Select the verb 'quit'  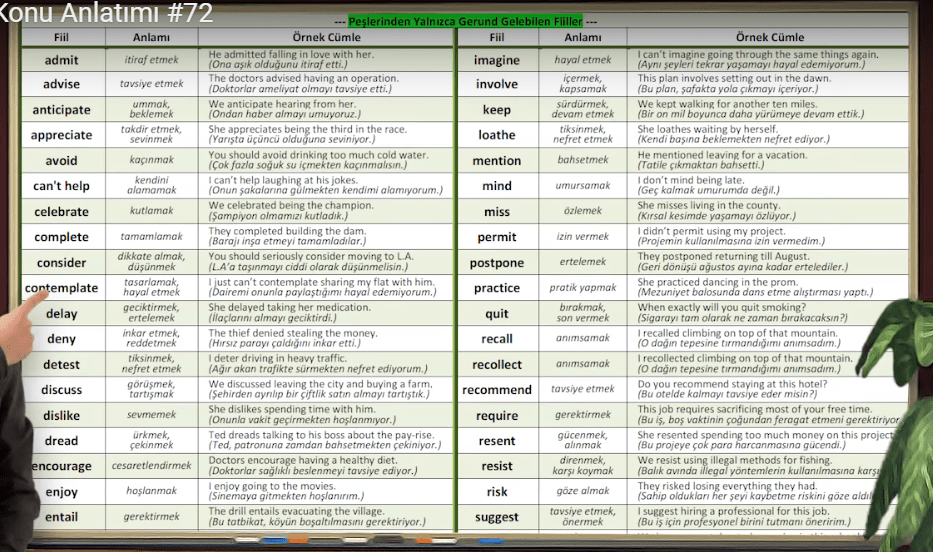point(497,313)
